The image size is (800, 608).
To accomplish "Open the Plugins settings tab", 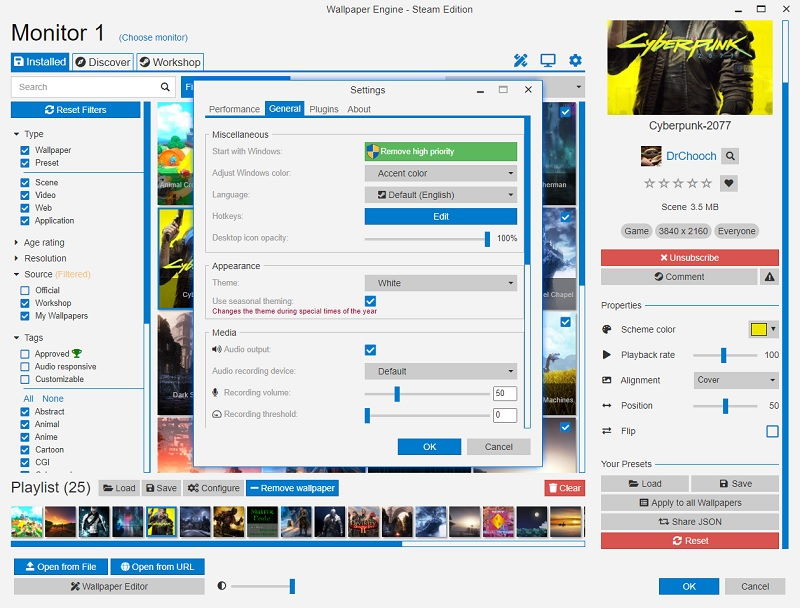I will [324, 110].
